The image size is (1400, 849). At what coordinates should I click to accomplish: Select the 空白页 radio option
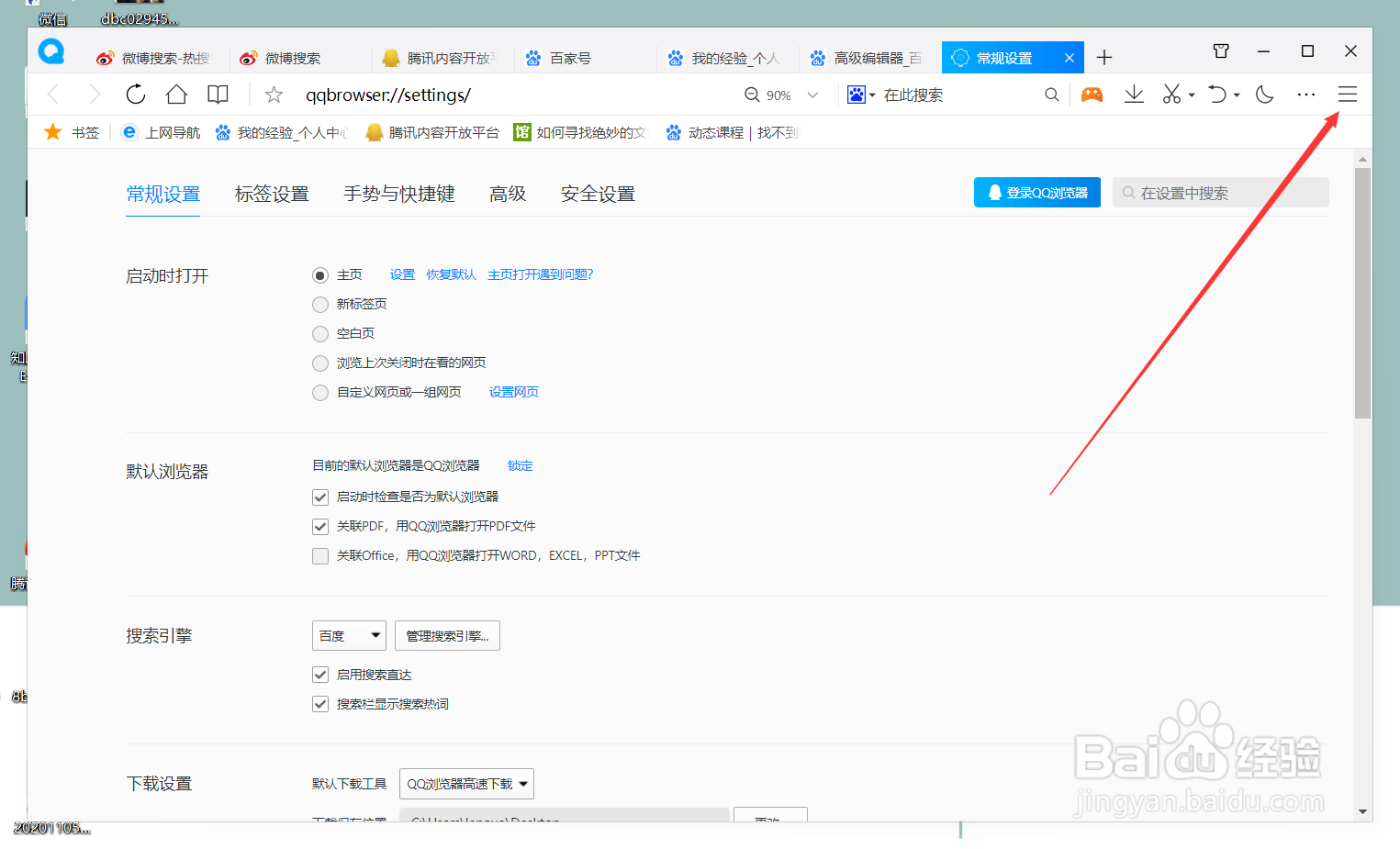click(320, 334)
